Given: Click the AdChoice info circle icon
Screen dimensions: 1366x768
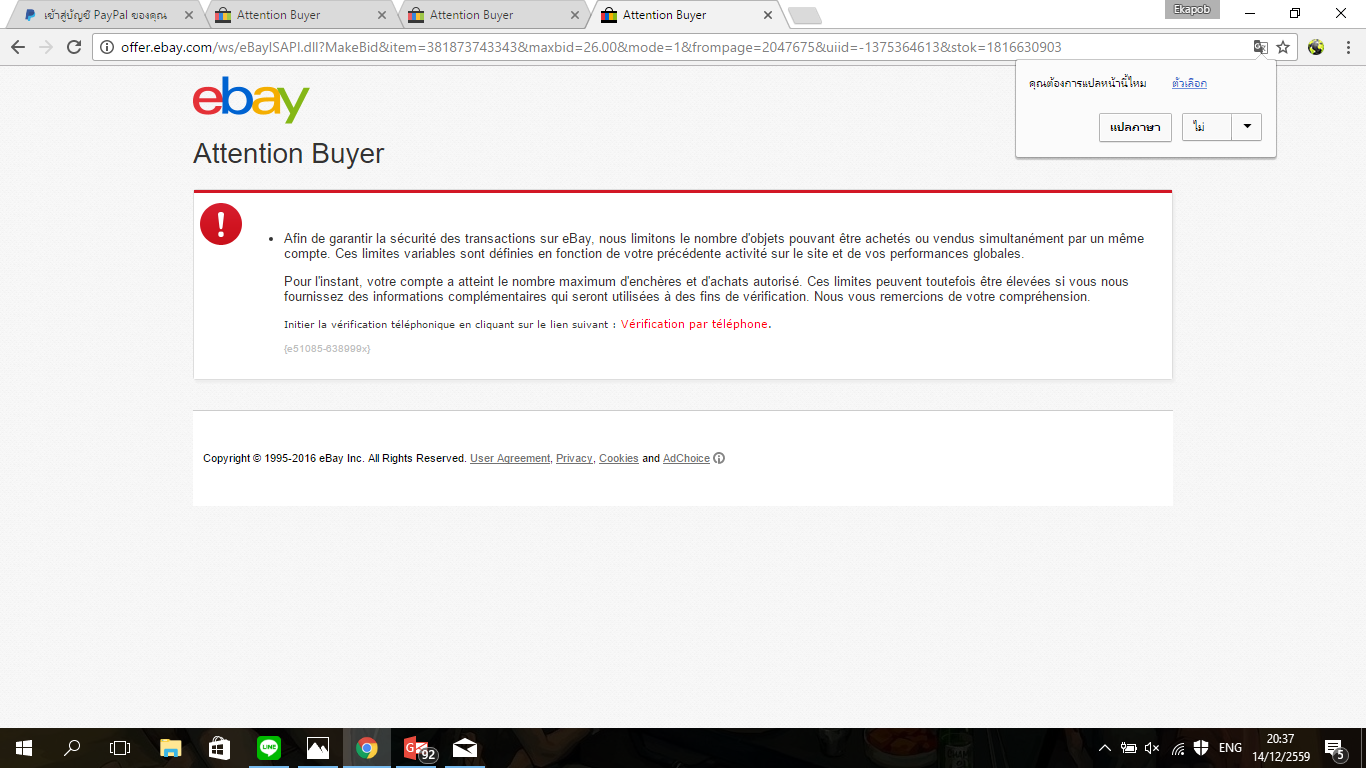Looking at the screenshot, I should [x=719, y=459].
